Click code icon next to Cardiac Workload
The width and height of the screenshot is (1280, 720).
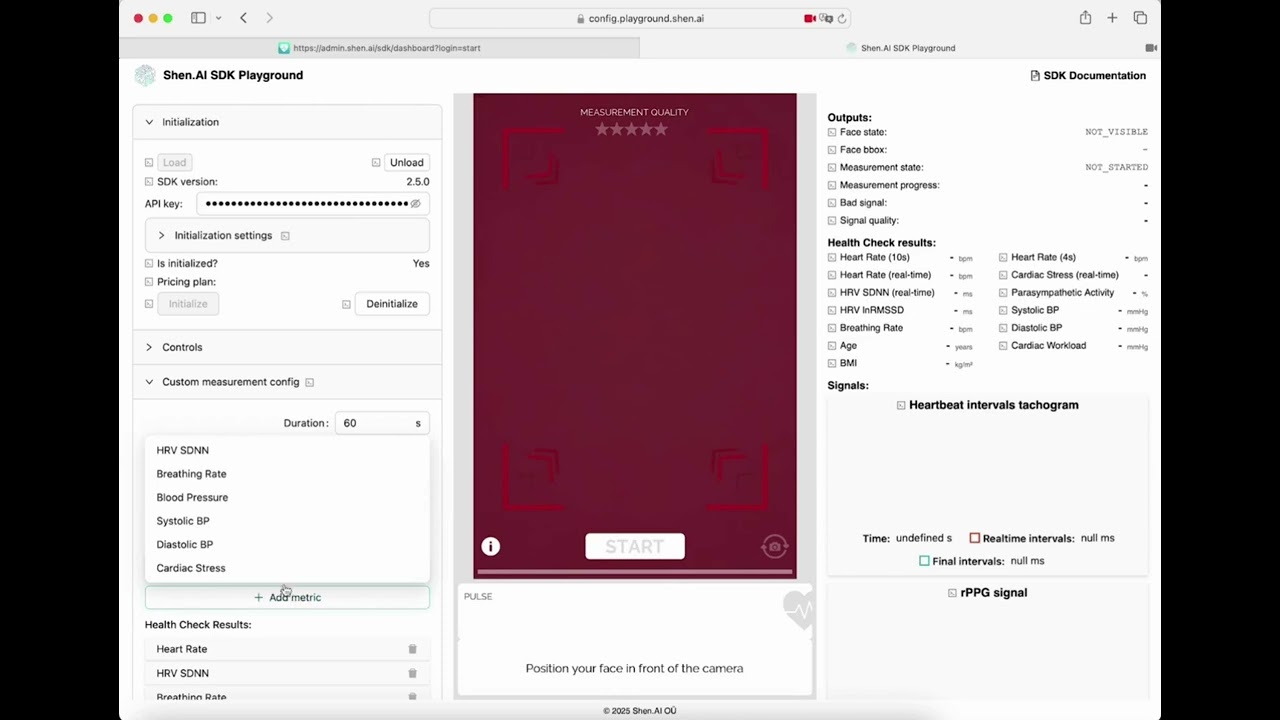click(x=1003, y=346)
